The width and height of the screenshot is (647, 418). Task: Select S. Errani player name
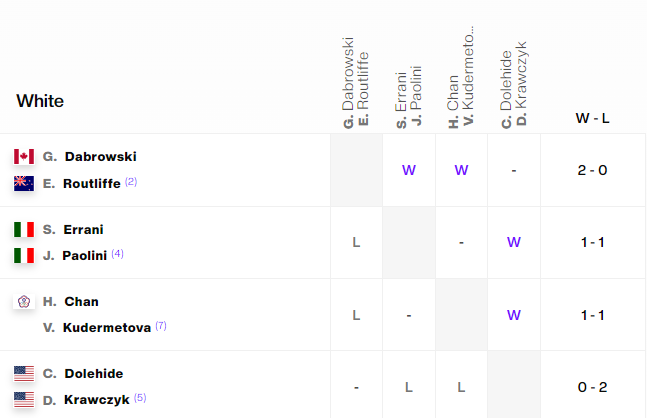click(73, 229)
